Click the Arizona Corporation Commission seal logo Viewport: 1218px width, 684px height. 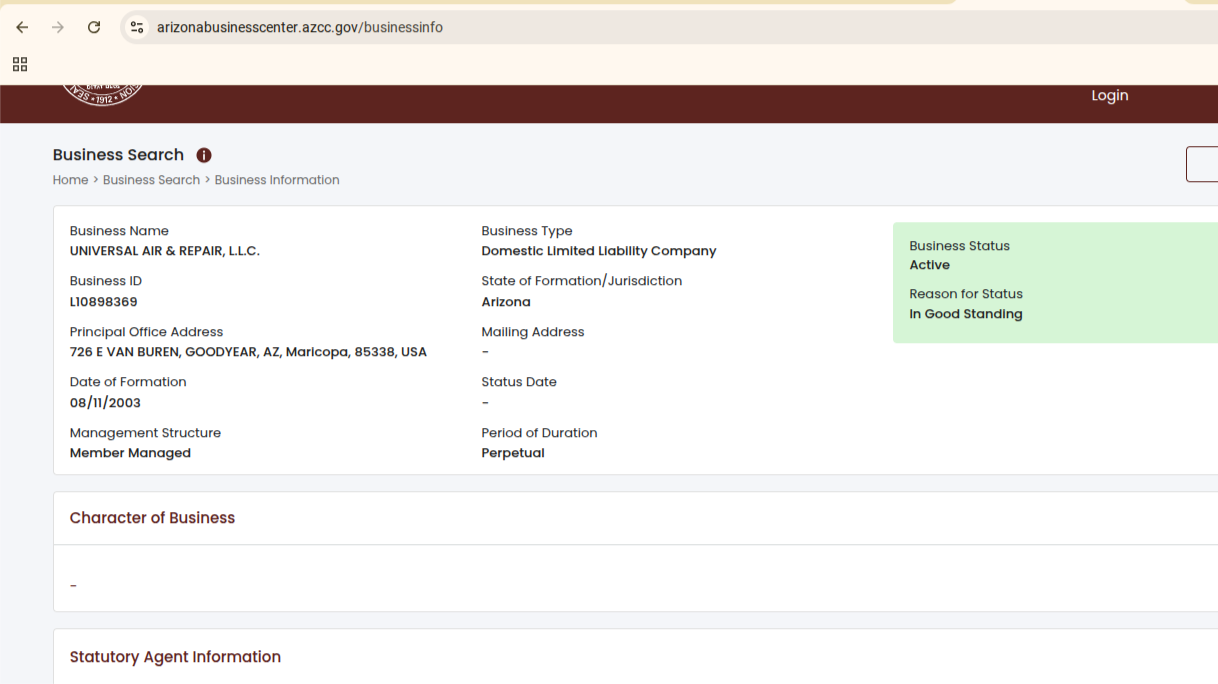coord(103,95)
